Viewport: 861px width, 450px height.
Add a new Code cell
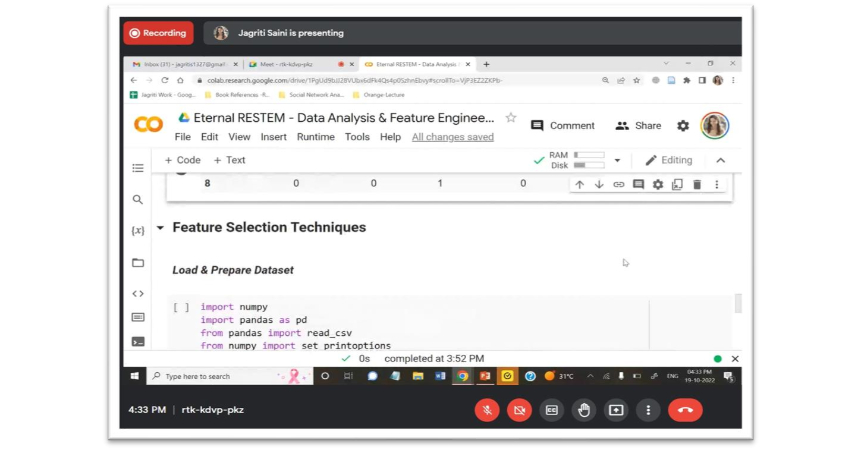coord(182,160)
